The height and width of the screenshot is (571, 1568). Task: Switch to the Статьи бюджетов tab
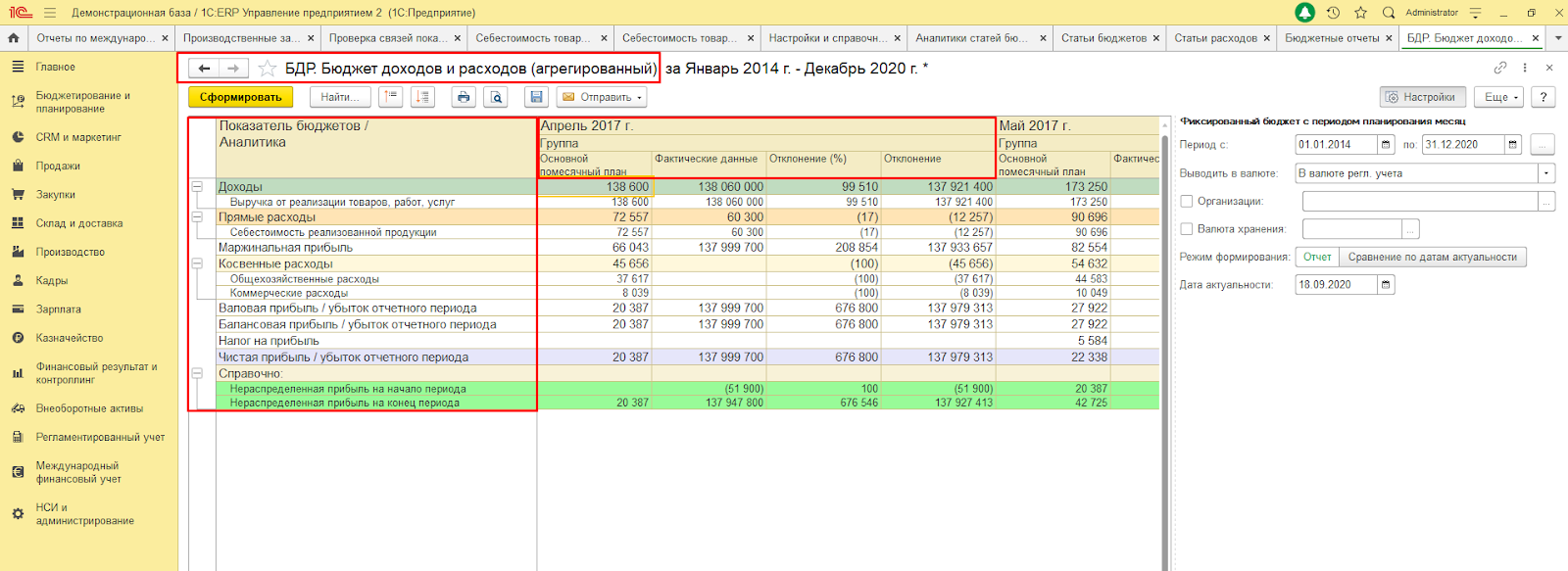click(1103, 38)
